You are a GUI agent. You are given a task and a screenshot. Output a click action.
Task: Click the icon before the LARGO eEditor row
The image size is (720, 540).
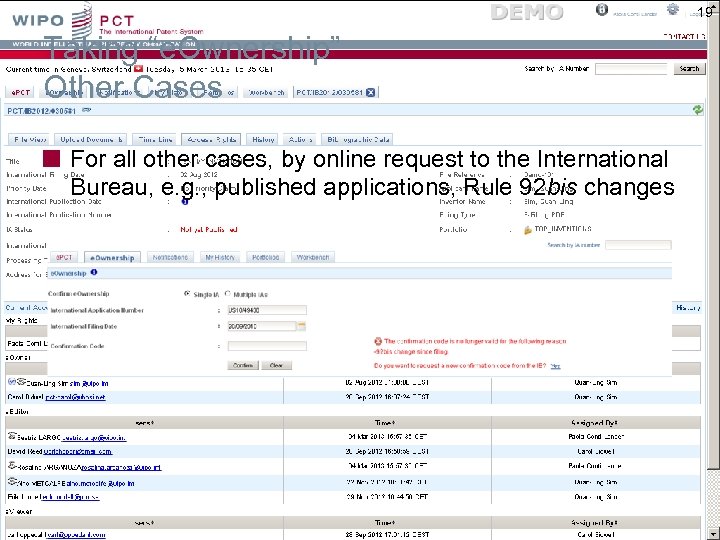tap(12, 436)
